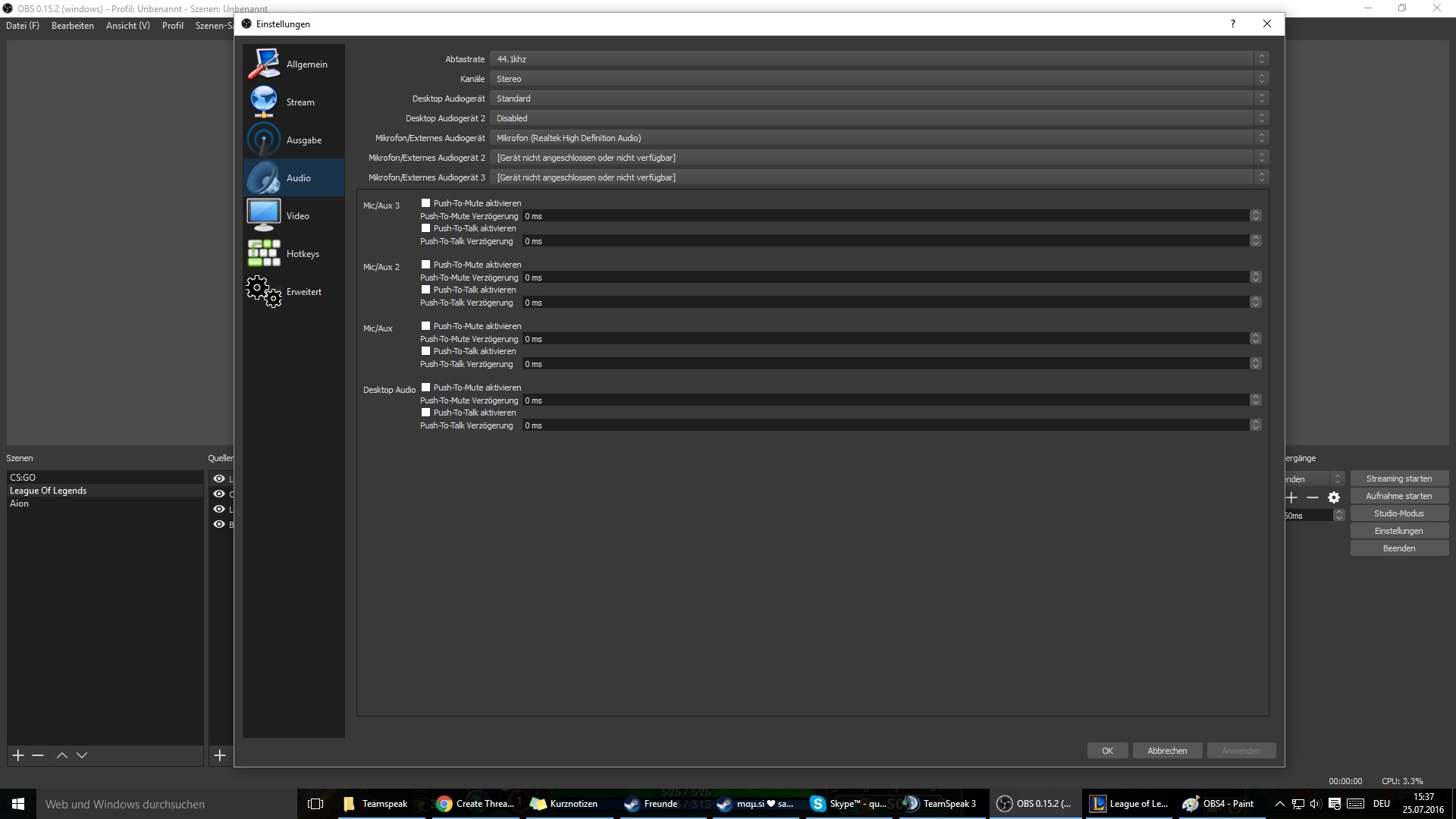This screenshot has height=819, width=1456.
Task: Open the Stream settings panel
Action: coord(300,101)
